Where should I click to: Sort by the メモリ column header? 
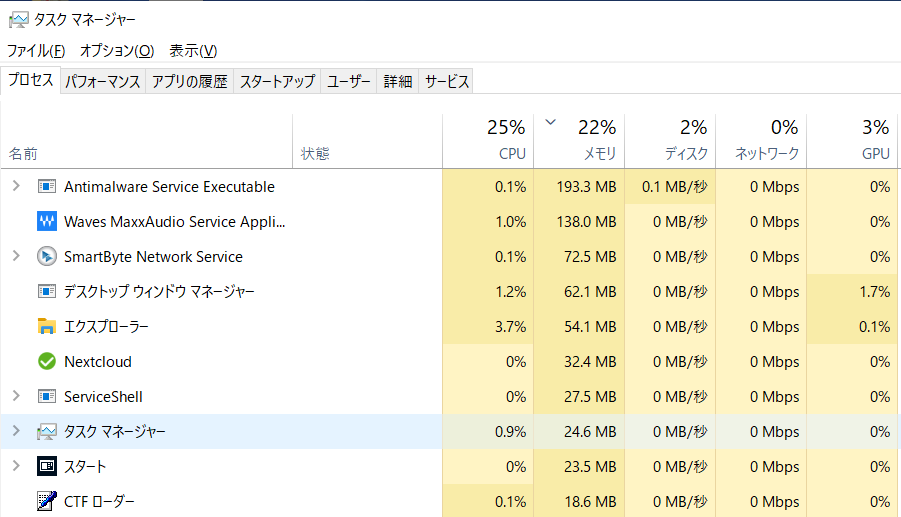[x=579, y=141]
